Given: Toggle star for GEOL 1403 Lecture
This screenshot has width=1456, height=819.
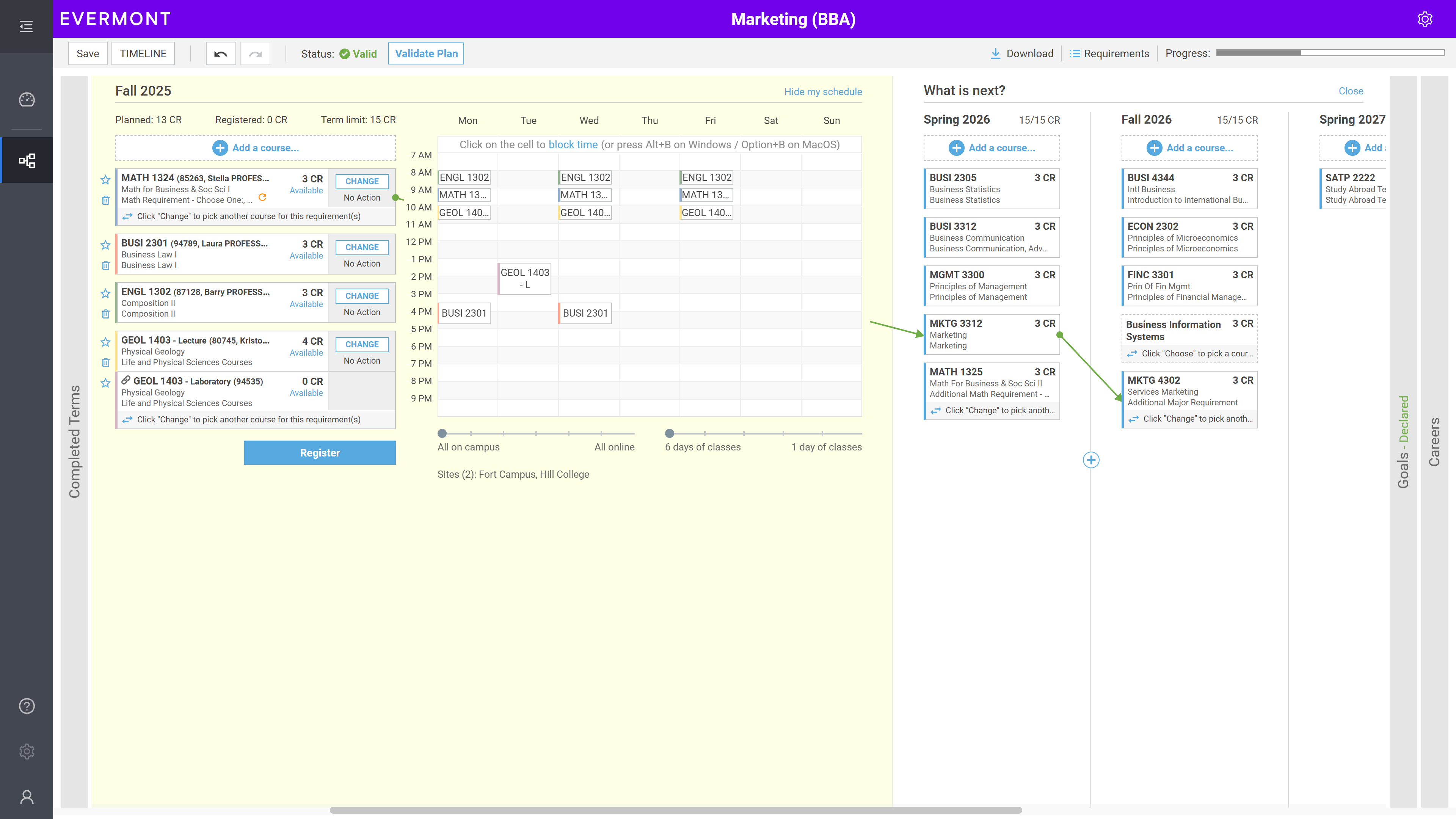Looking at the screenshot, I should tap(106, 342).
